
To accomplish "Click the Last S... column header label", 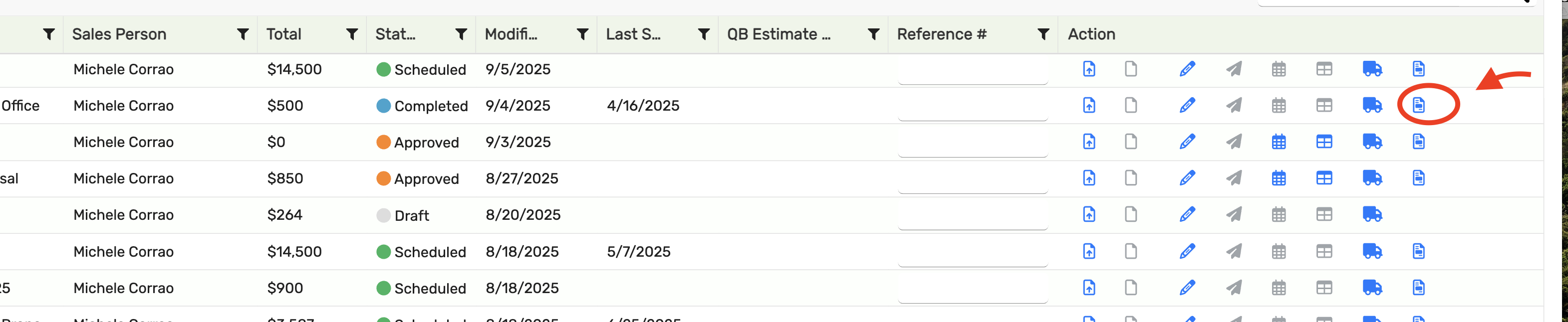I will point(632,34).
